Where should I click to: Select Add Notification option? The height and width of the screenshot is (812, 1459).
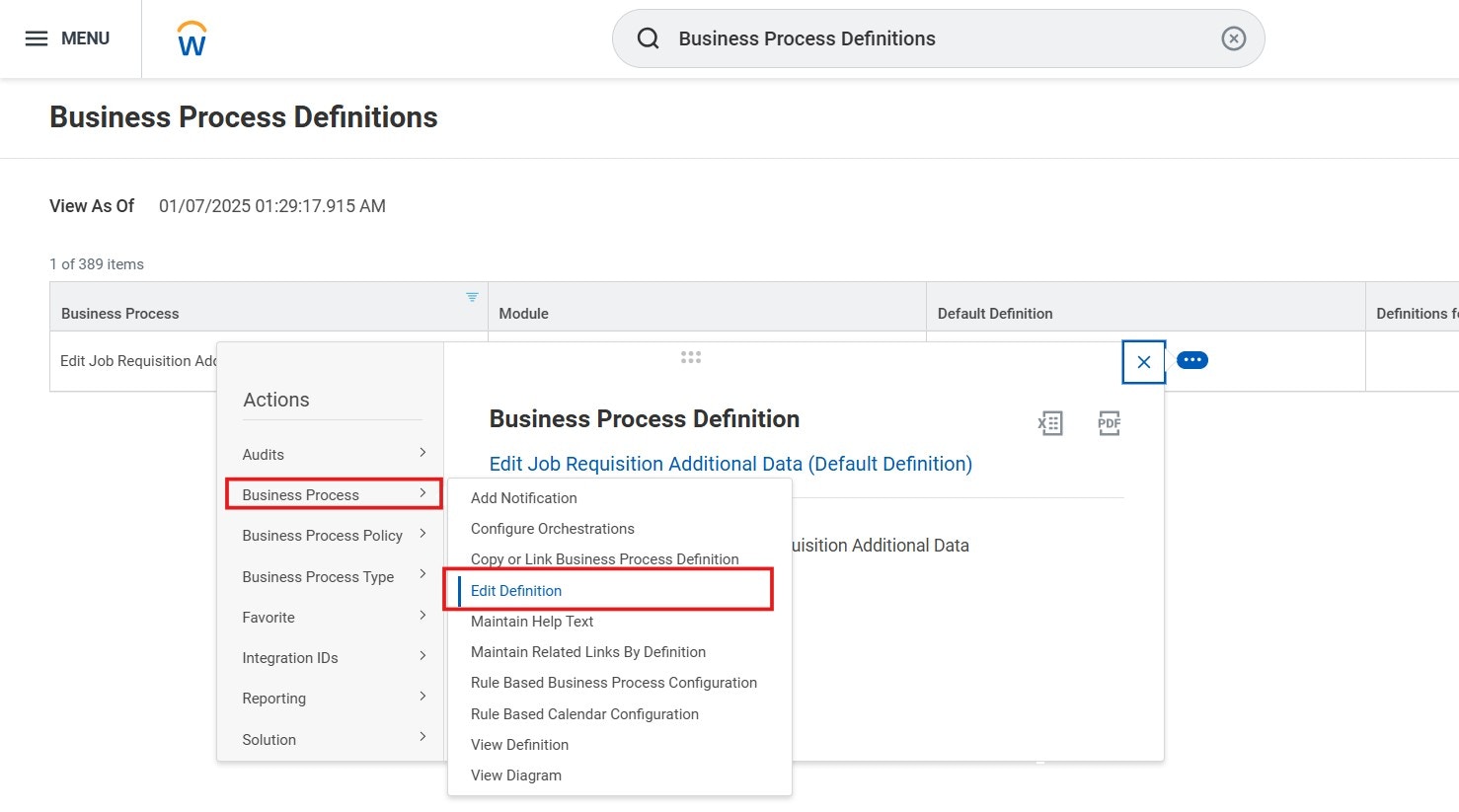coord(524,497)
